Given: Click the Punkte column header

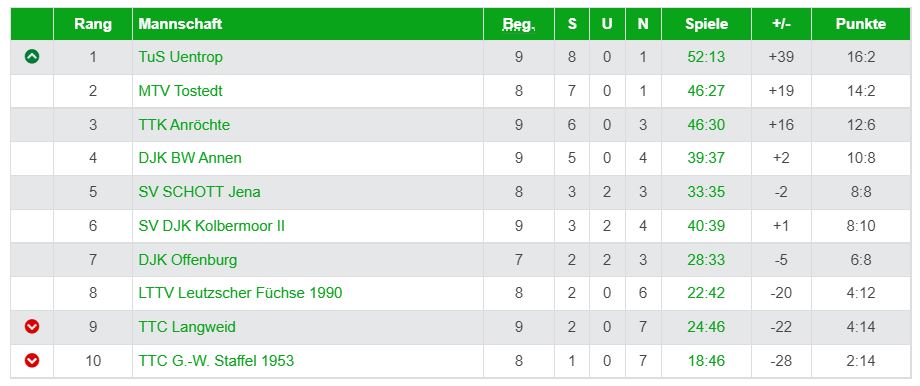Looking at the screenshot, I should pos(861,24).
